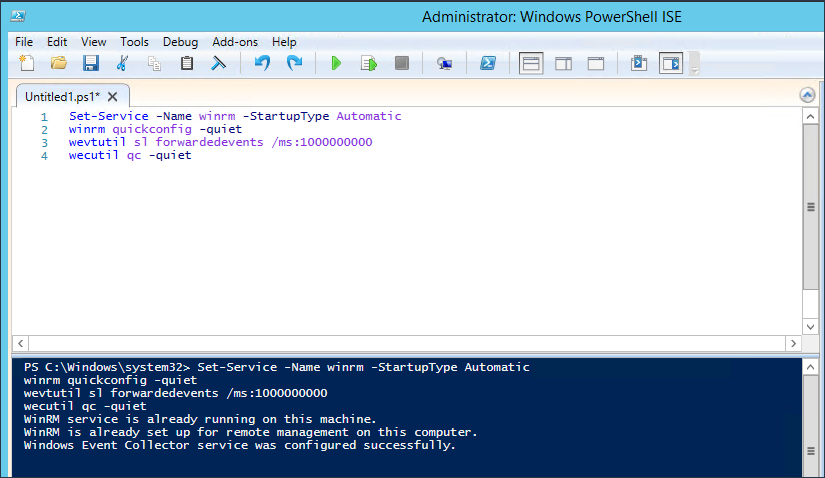Image resolution: width=825 pixels, height=478 pixels.
Task: Open the Debug menu
Action: coord(180,42)
